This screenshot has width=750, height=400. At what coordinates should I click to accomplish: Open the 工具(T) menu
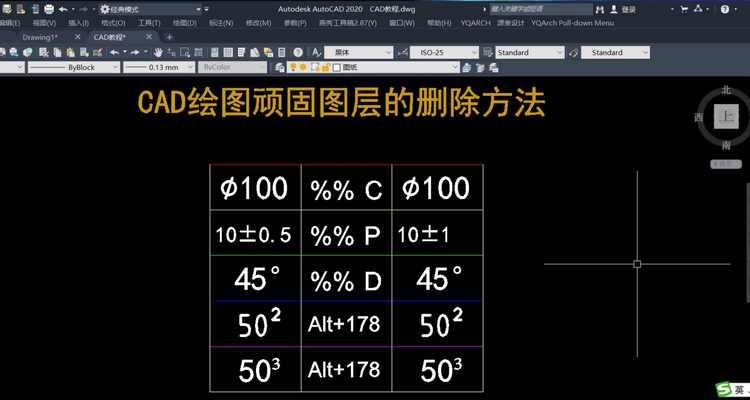[149, 22]
